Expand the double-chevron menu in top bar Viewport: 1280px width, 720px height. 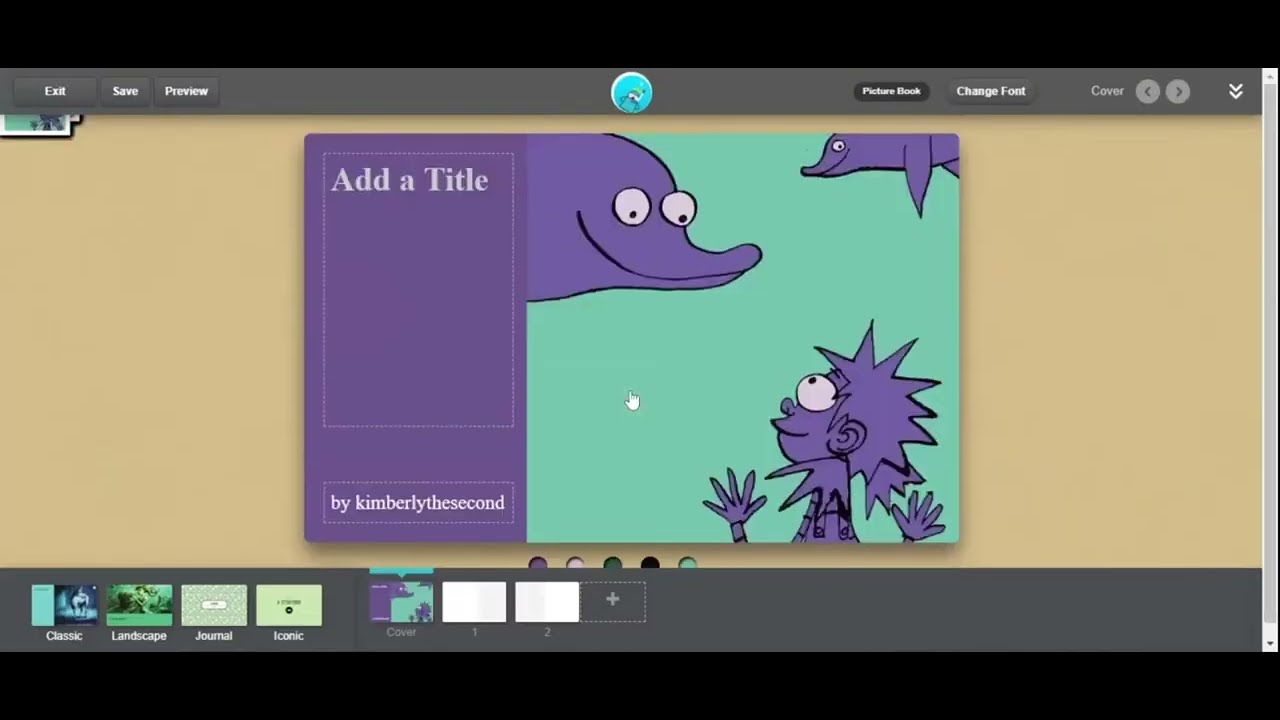pos(1236,91)
